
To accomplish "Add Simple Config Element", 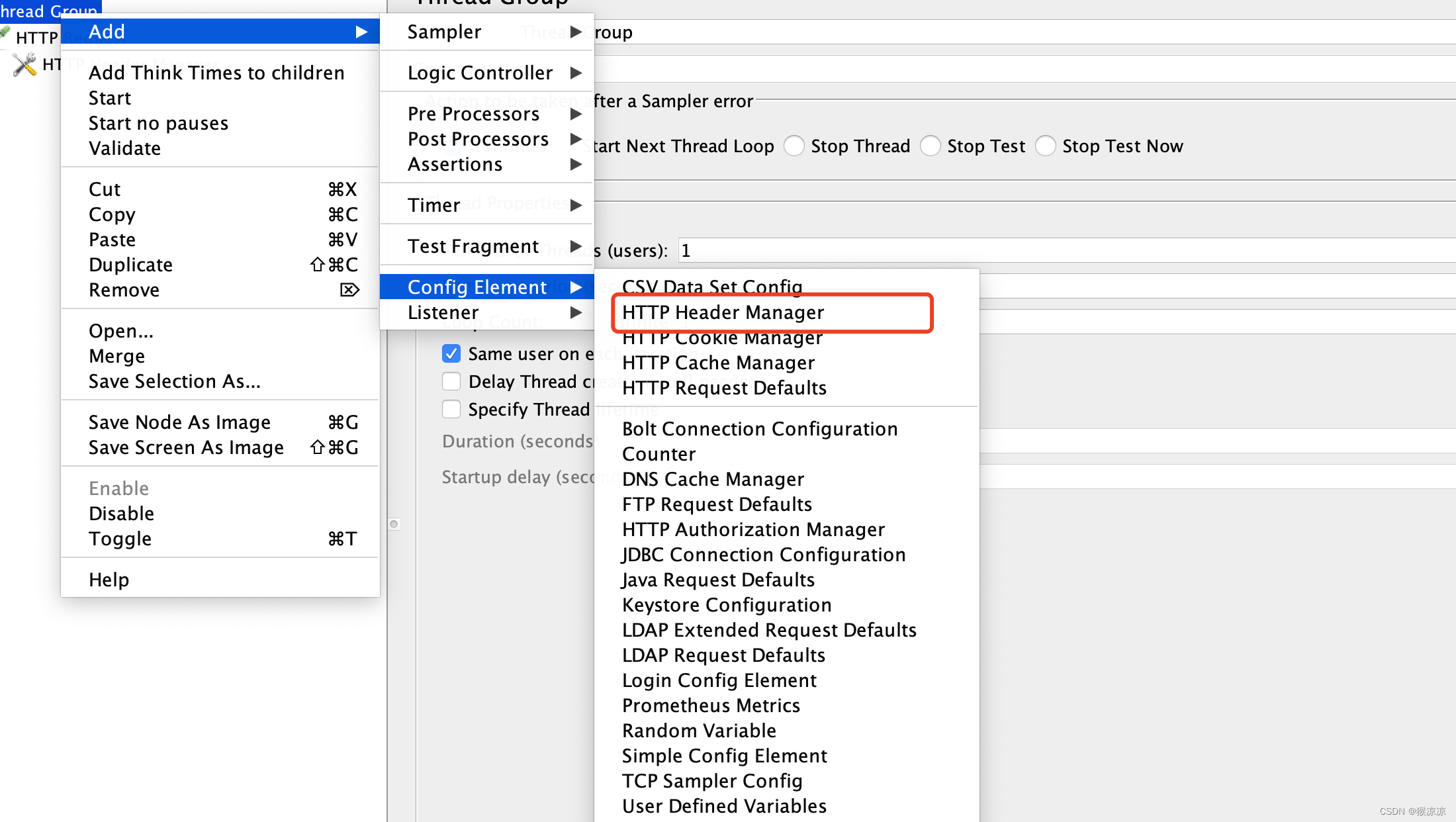I will (787, 756).
